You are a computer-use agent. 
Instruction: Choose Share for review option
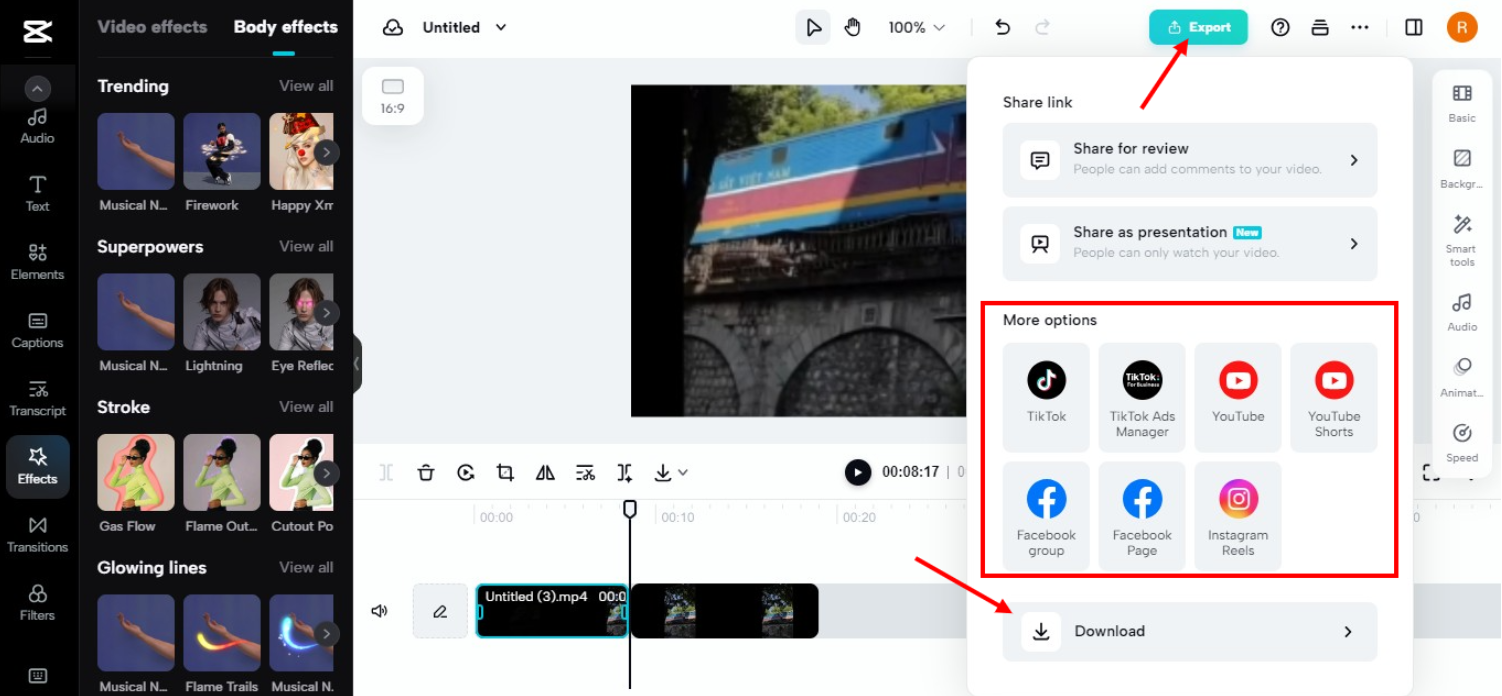pos(1190,160)
